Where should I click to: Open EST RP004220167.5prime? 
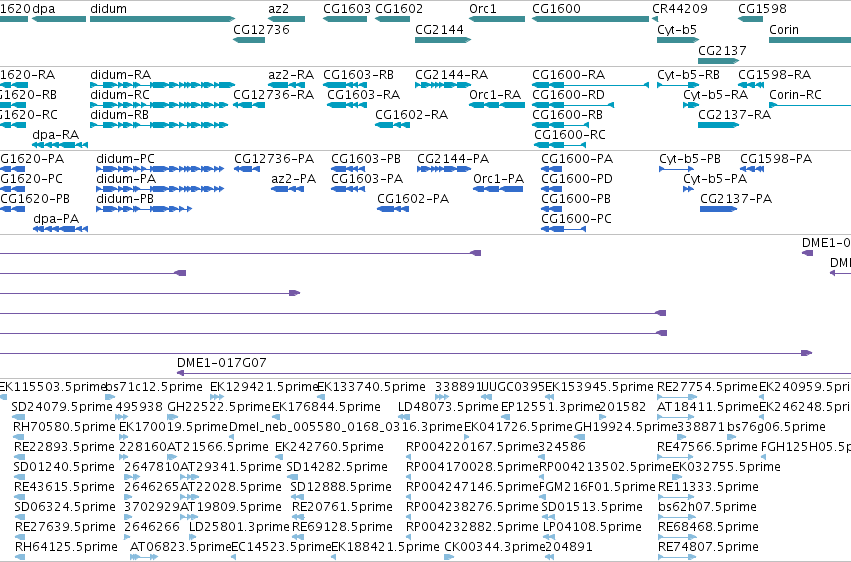tap(472, 447)
